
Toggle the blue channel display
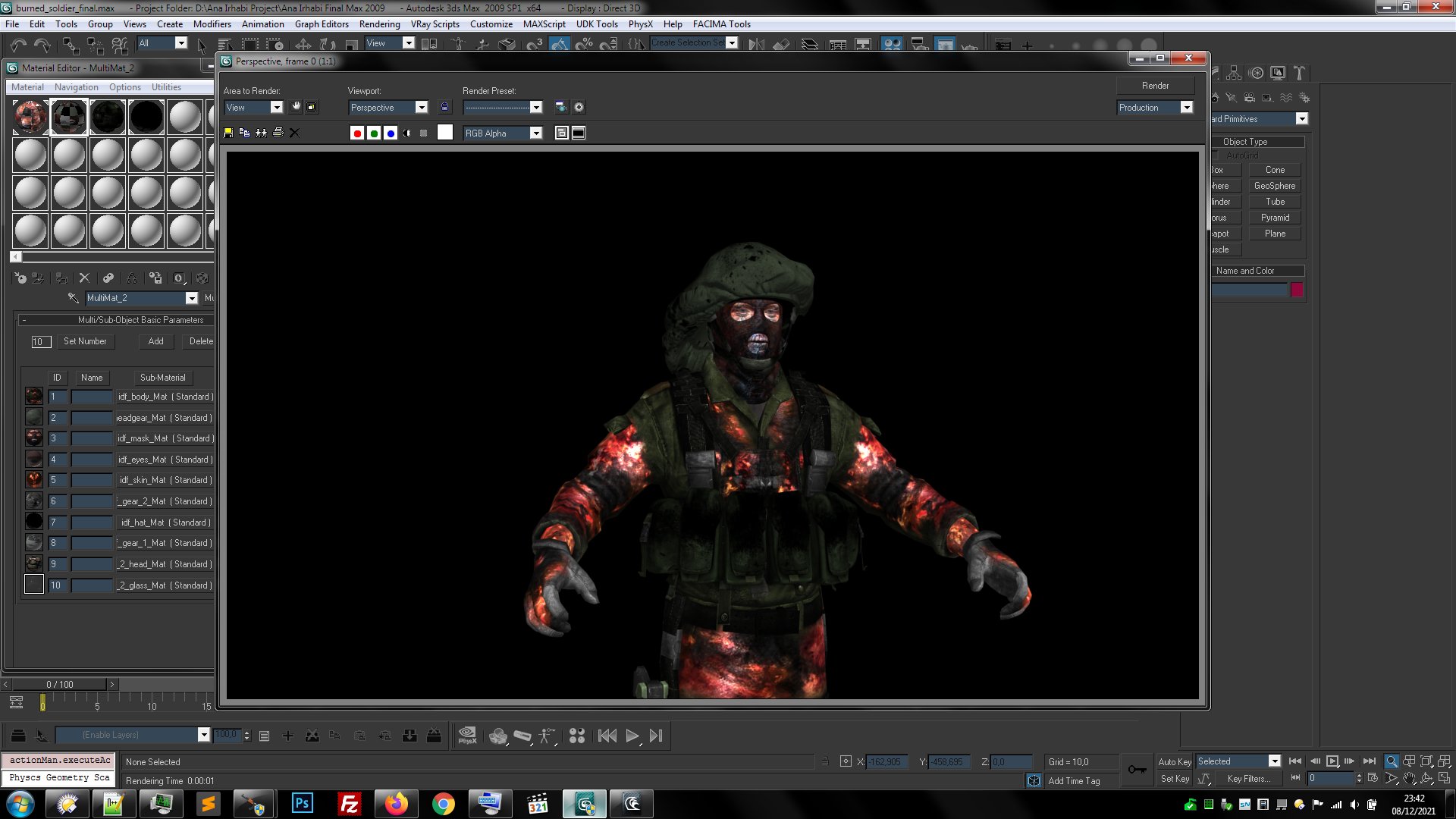click(391, 133)
